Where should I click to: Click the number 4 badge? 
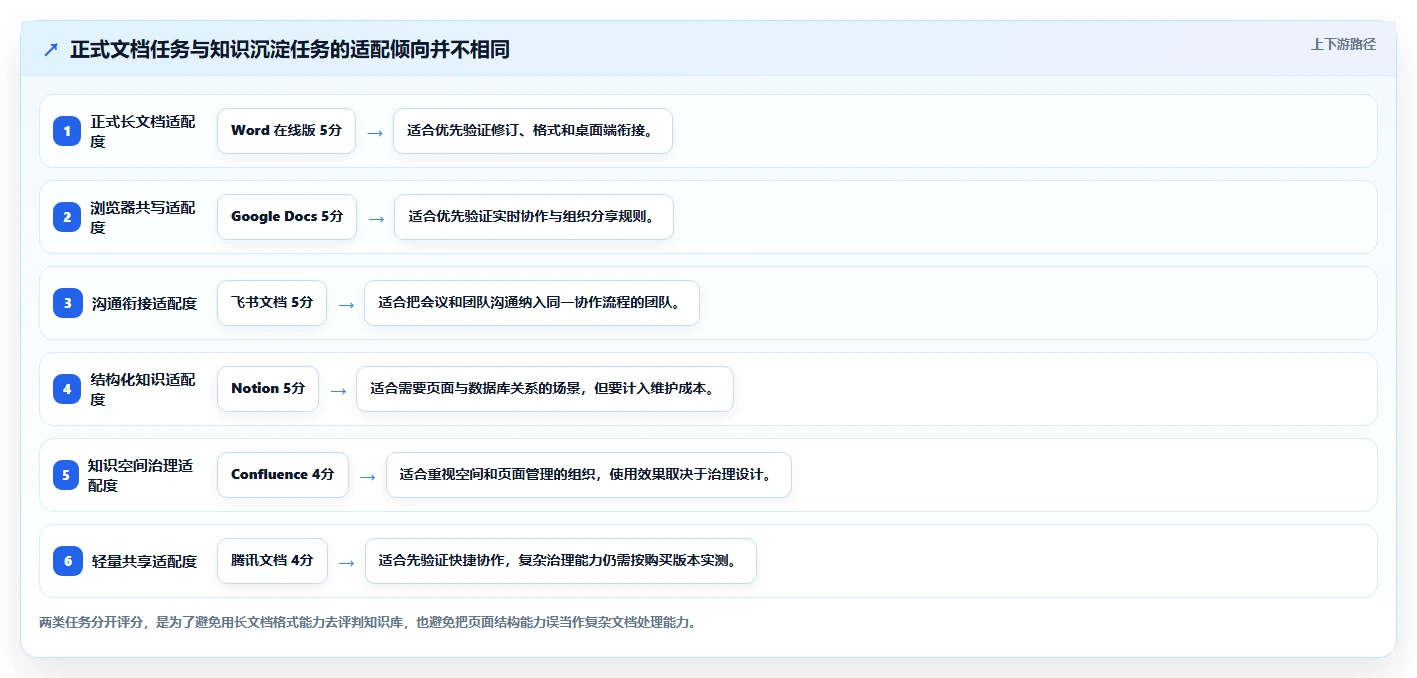click(x=67, y=389)
